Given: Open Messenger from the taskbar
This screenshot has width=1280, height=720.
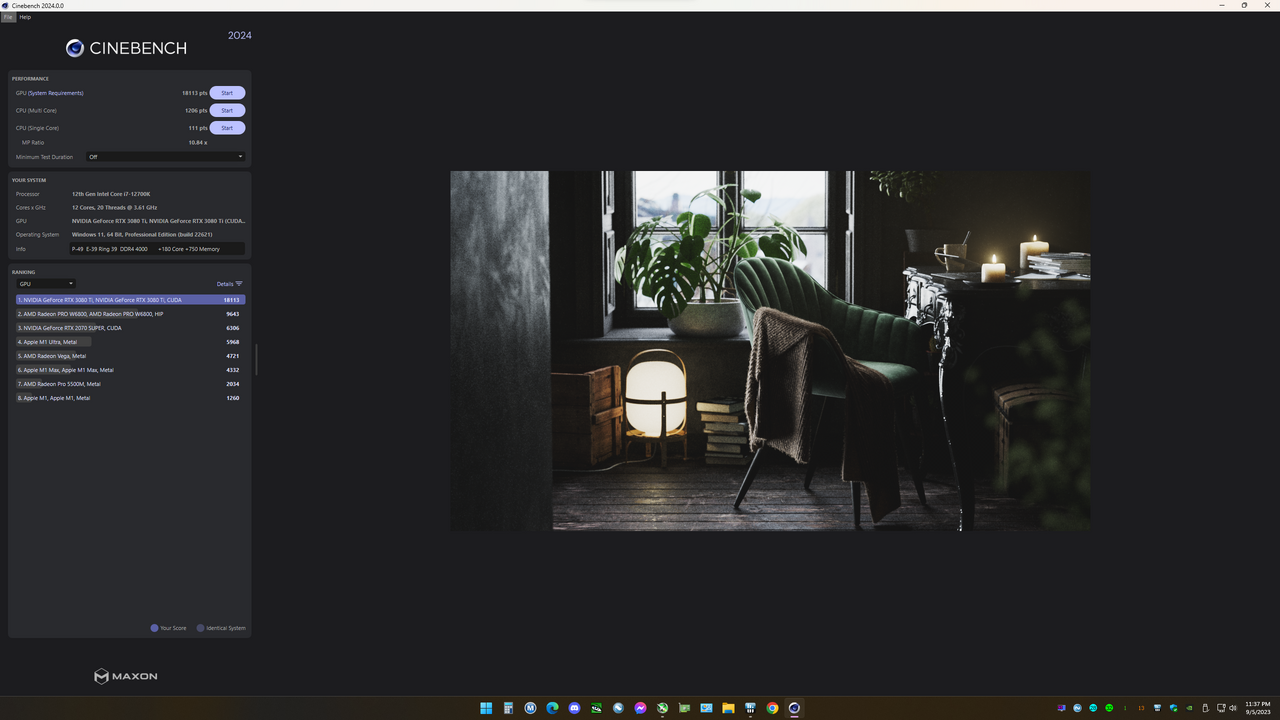Looking at the screenshot, I should coord(640,708).
